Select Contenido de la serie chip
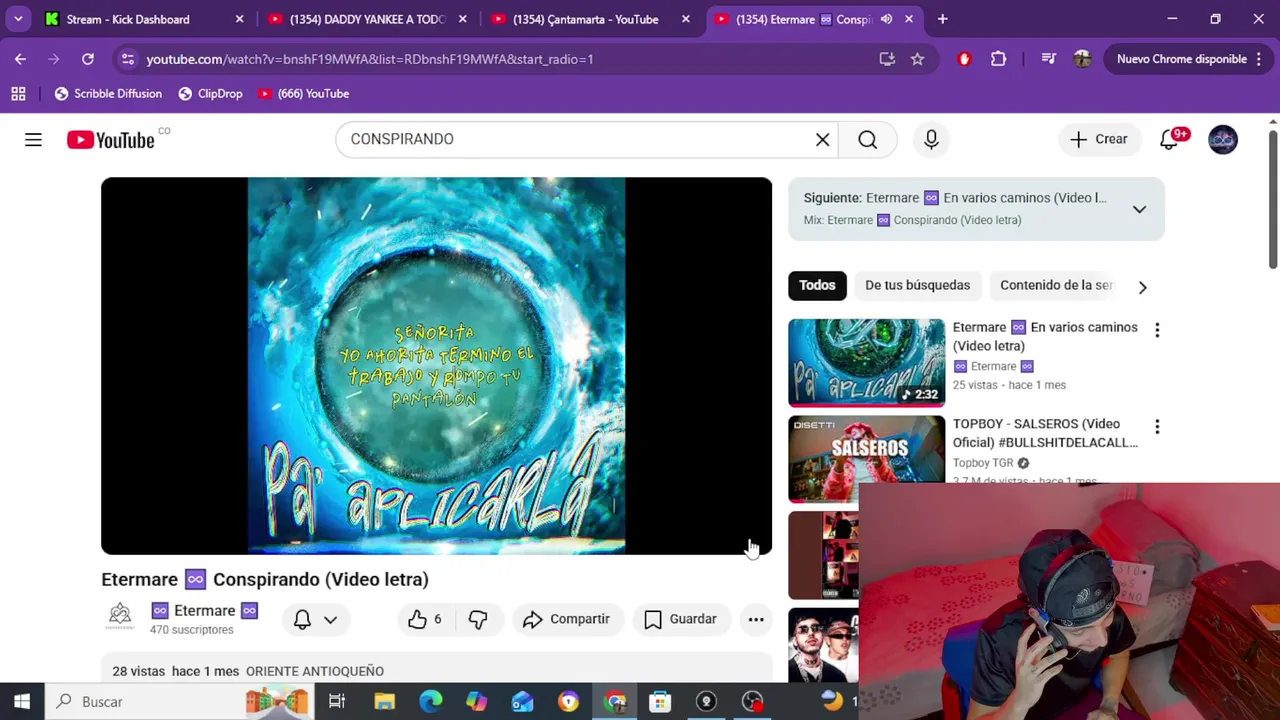Viewport: 1280px width, 720px height. tap(1056, 285)
